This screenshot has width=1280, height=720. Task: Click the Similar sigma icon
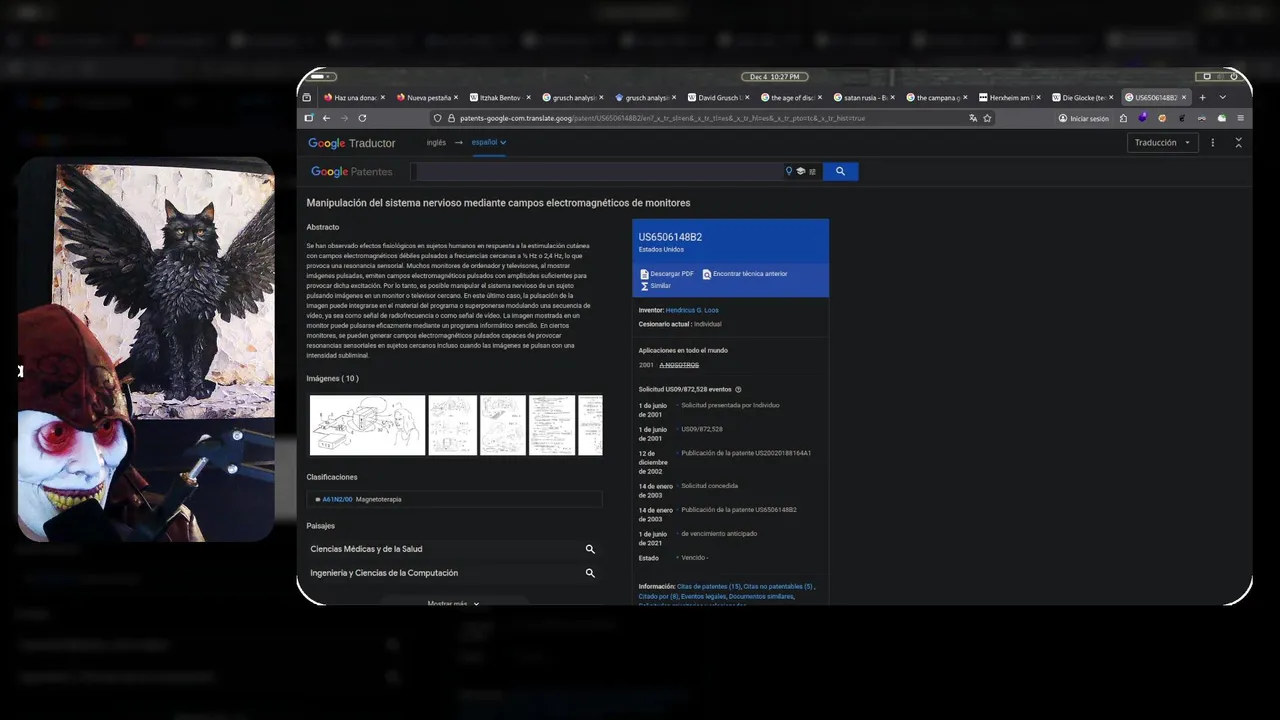(644, 286)
